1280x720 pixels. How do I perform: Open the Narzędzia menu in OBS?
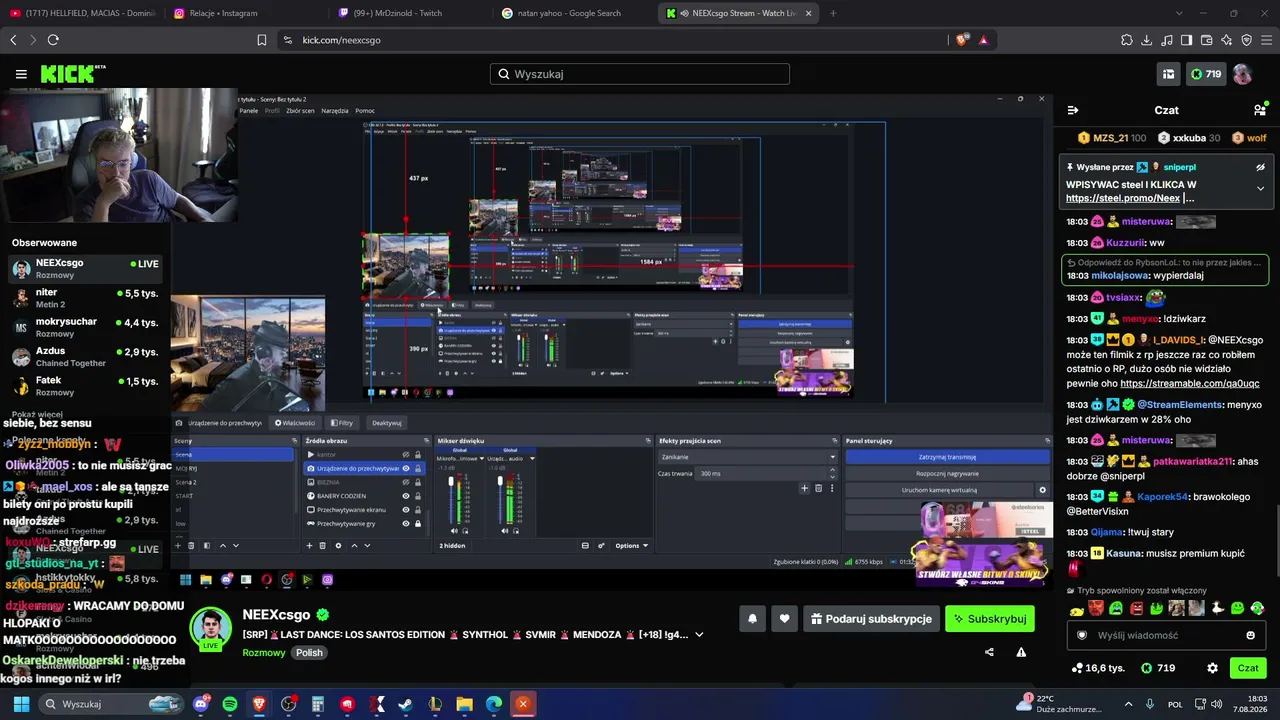pyautogui.click(x=334, y=110)
